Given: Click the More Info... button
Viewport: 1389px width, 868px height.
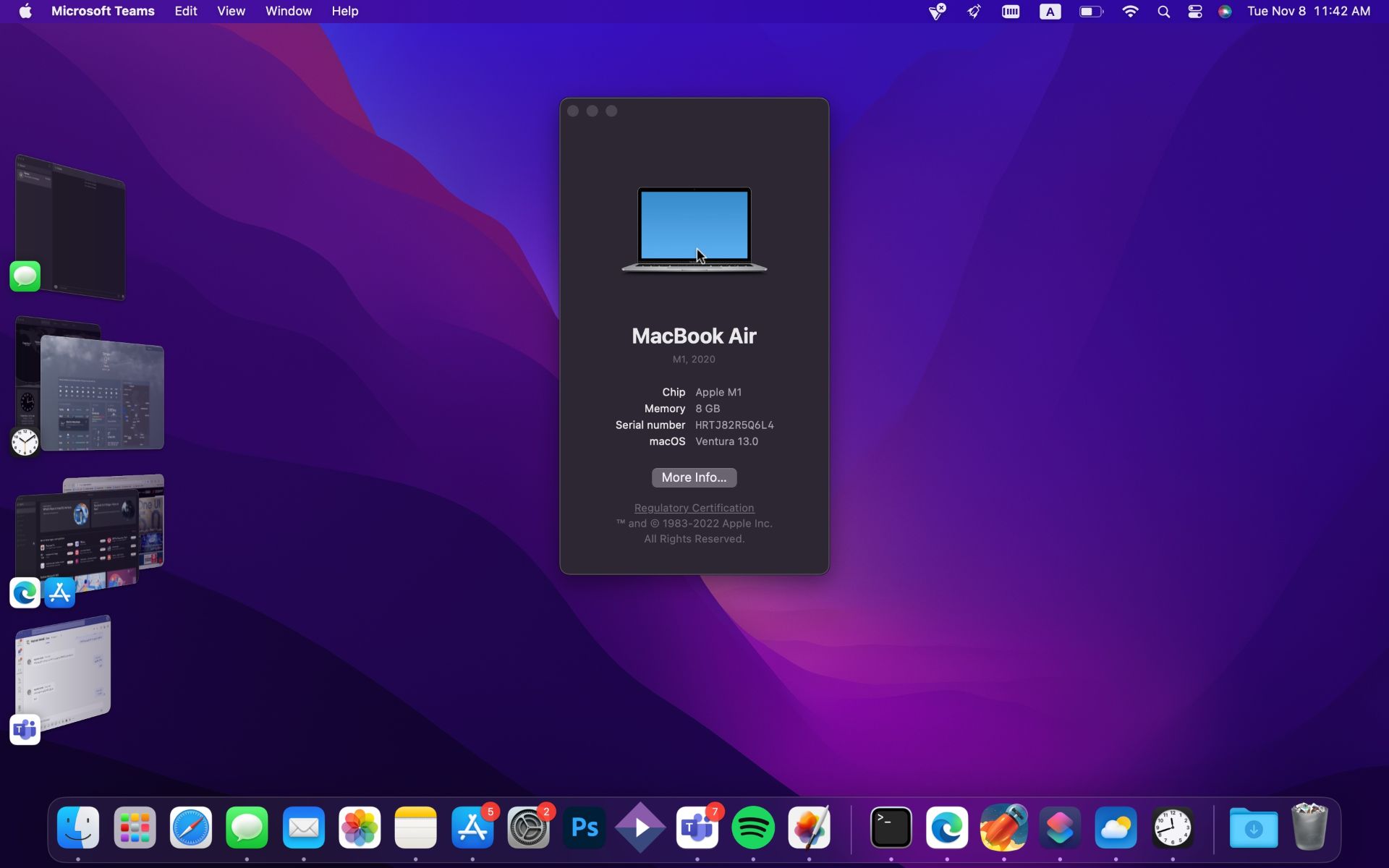Looking at the screenshot, I should point(694,477).
